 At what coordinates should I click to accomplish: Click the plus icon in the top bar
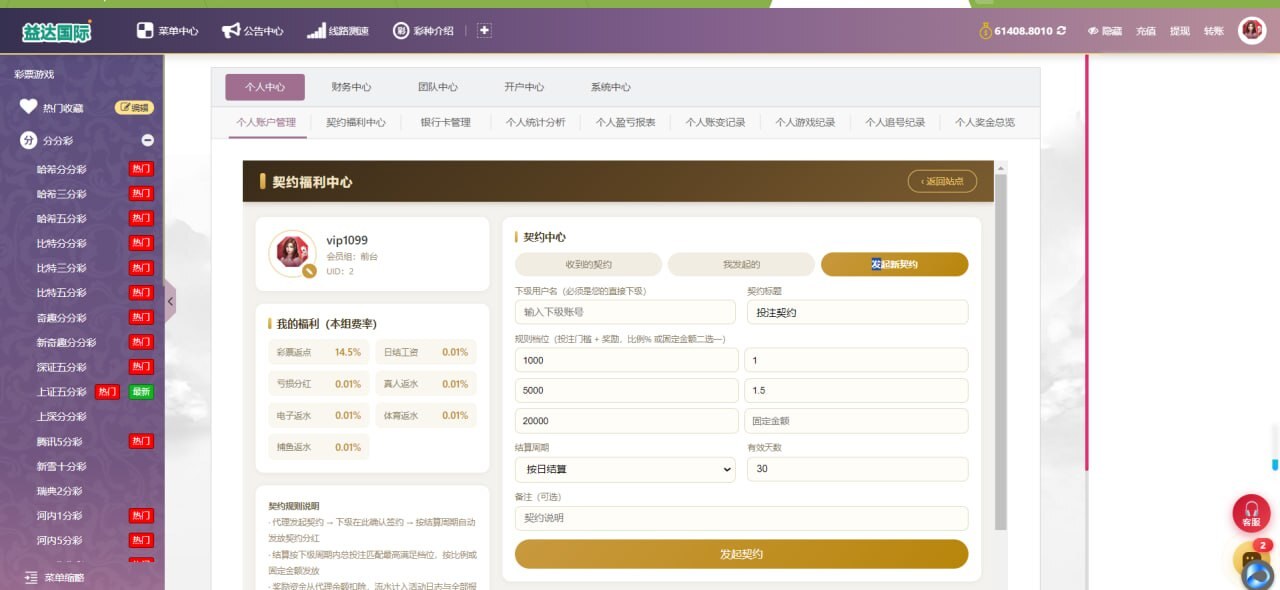[484, 31]
